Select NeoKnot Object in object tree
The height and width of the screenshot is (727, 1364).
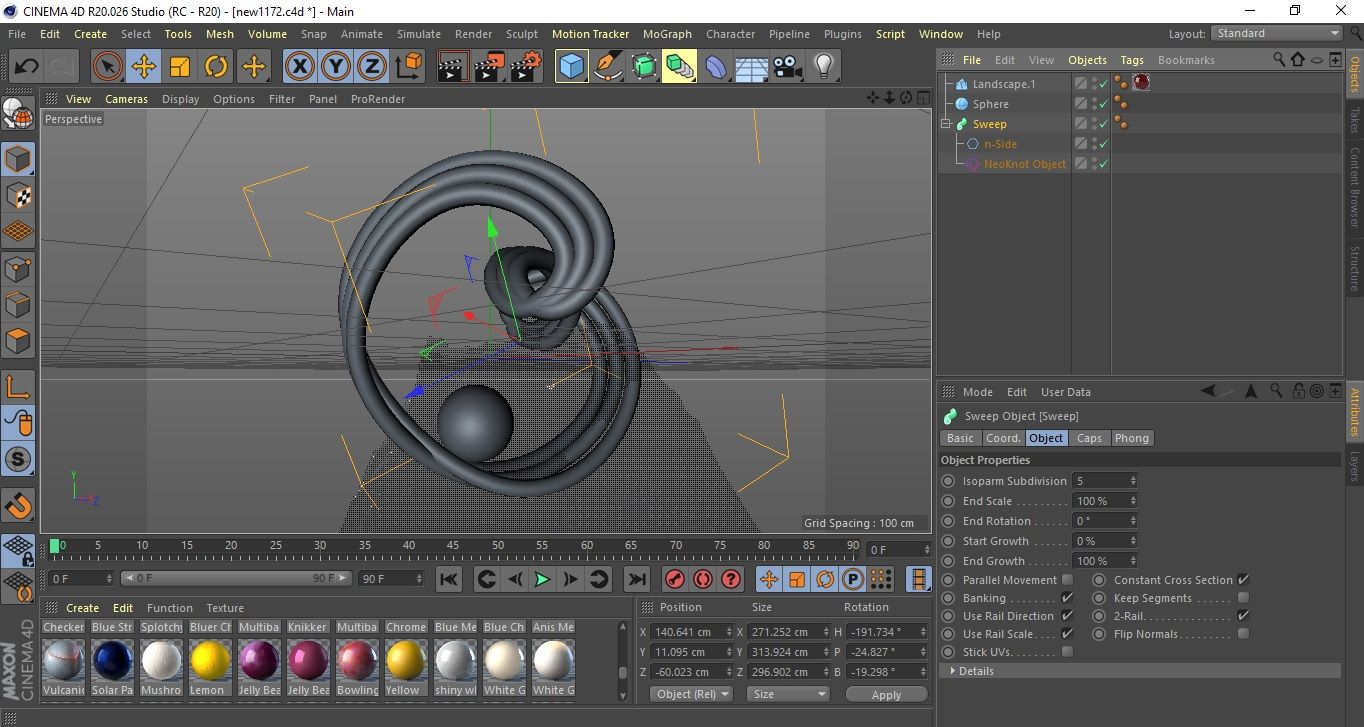point(1024,164)
